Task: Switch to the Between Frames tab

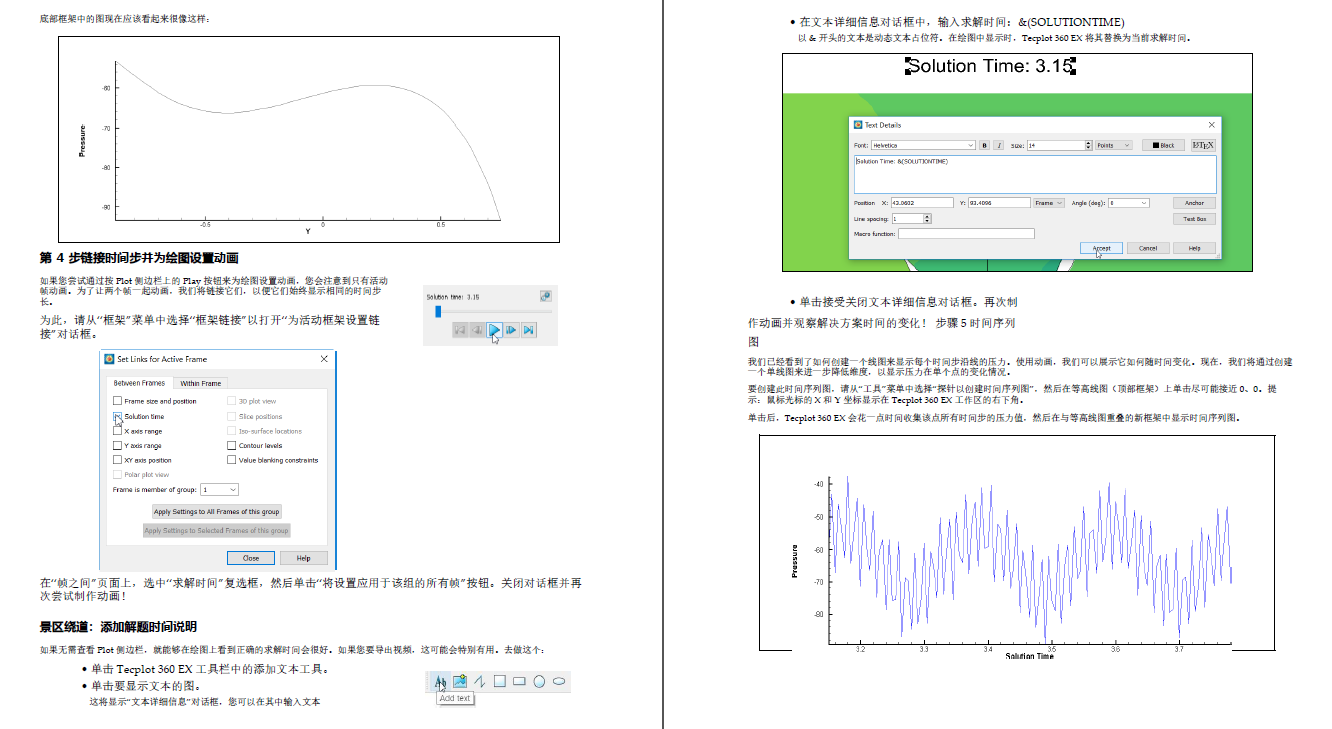Action: (x=139, y=383)
